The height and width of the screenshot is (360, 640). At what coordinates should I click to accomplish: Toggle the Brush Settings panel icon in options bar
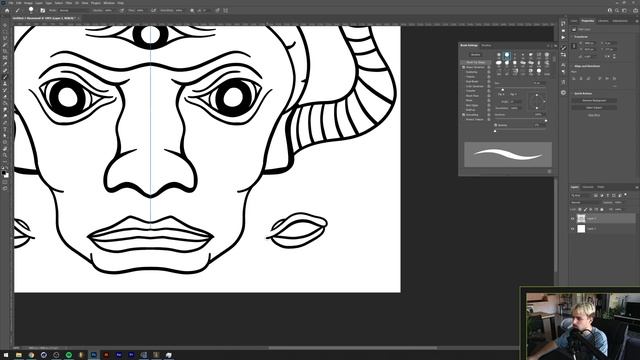[x=42, y=11]
